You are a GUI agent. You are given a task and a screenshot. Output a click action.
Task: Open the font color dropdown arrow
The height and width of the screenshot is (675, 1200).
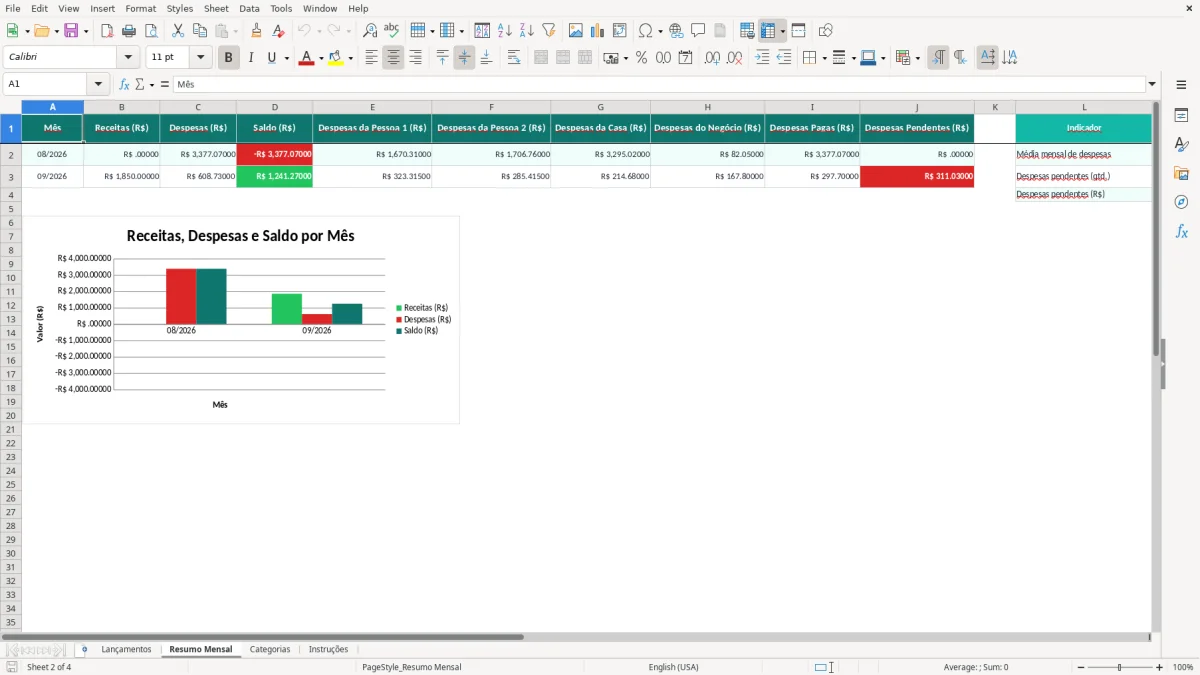click(x=320, y=58)
